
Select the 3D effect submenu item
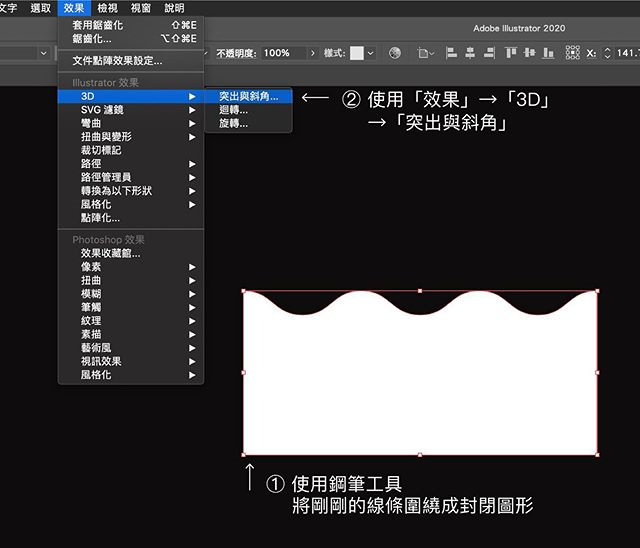tap(131, 96)
